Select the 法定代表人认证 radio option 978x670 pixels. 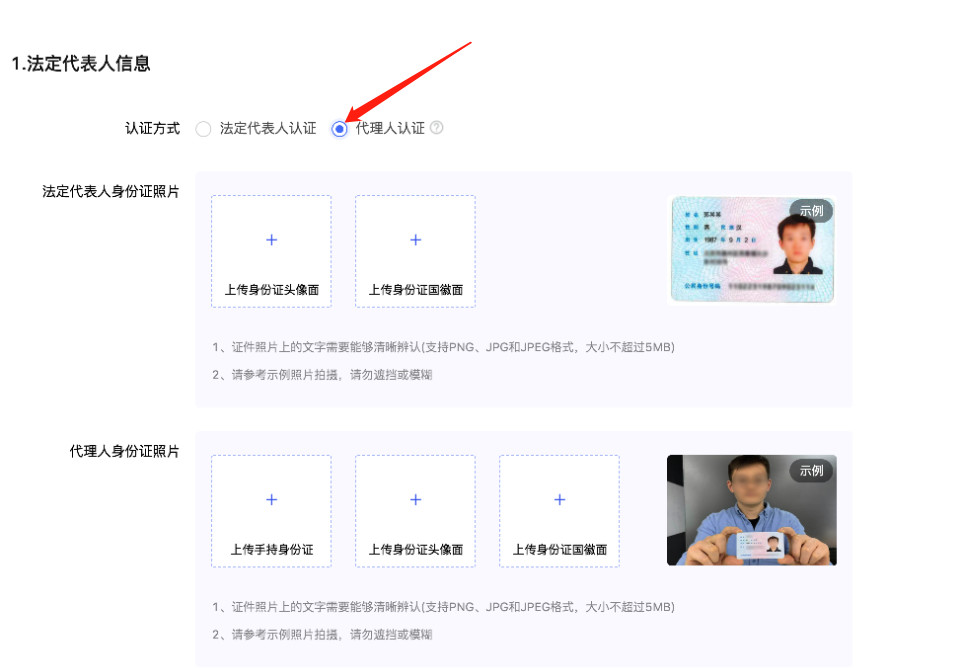(204, 128)
